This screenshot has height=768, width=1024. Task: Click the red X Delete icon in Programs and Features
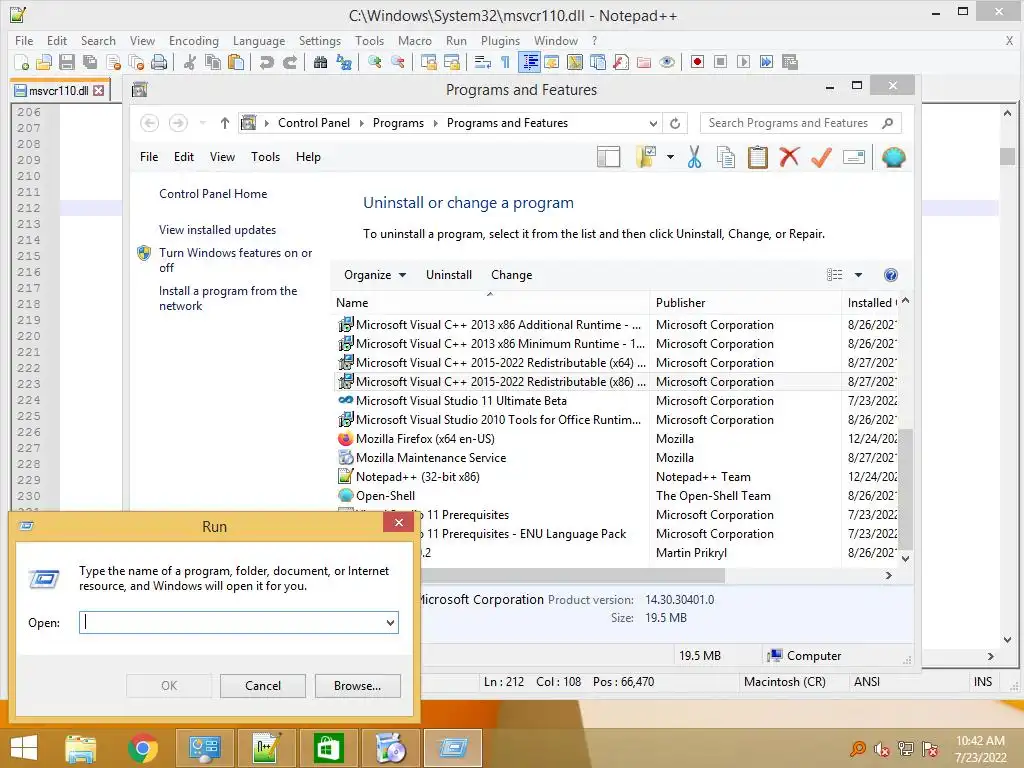click(x=789, y=157)
